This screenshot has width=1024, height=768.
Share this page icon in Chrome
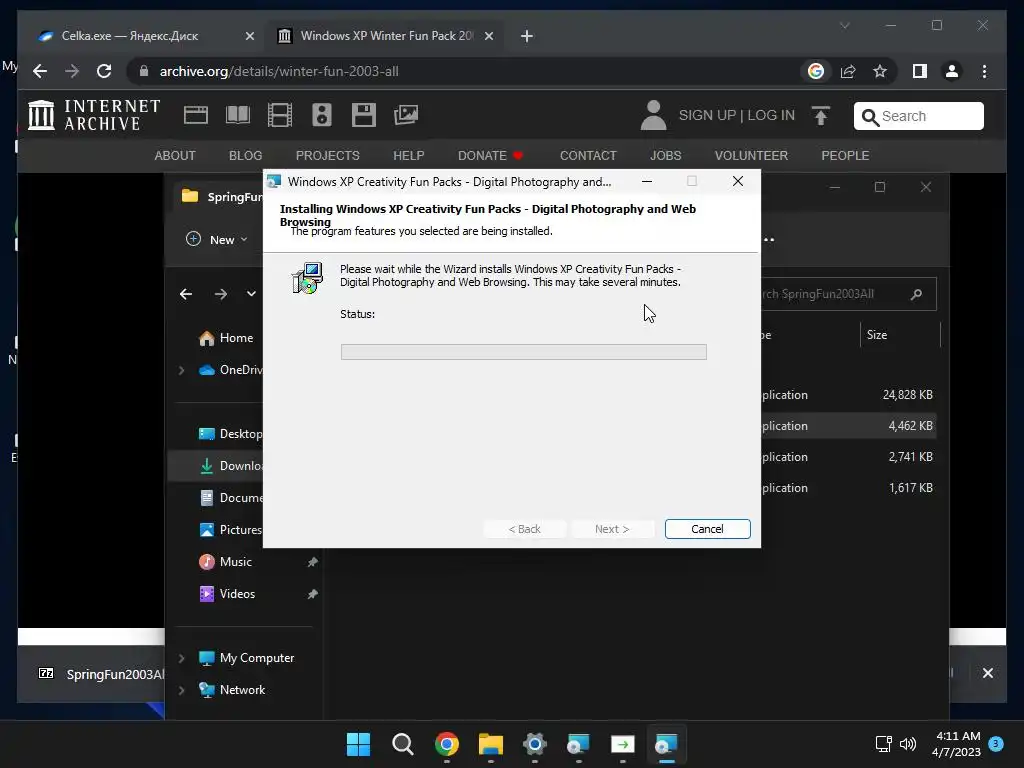(848, 71)
